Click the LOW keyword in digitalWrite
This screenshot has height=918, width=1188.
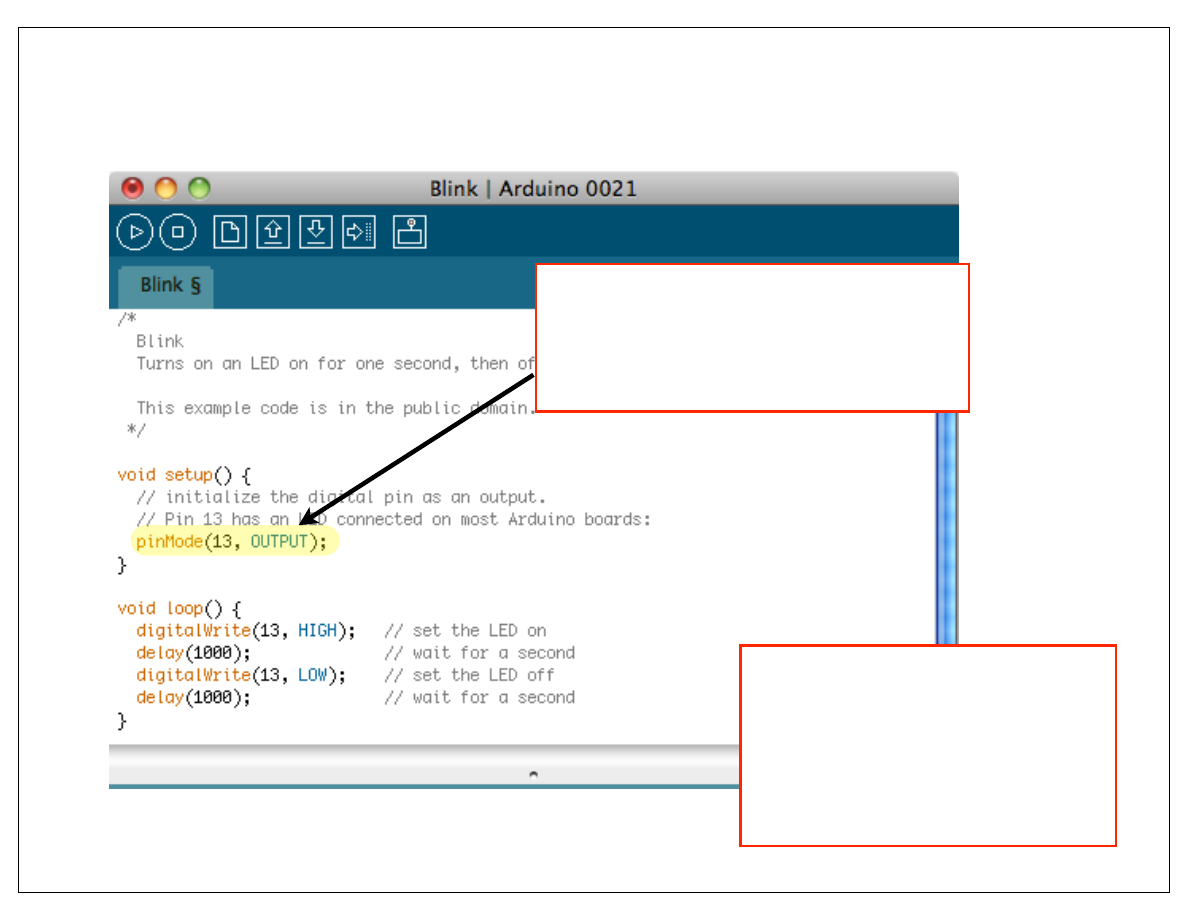pos(312,675)
